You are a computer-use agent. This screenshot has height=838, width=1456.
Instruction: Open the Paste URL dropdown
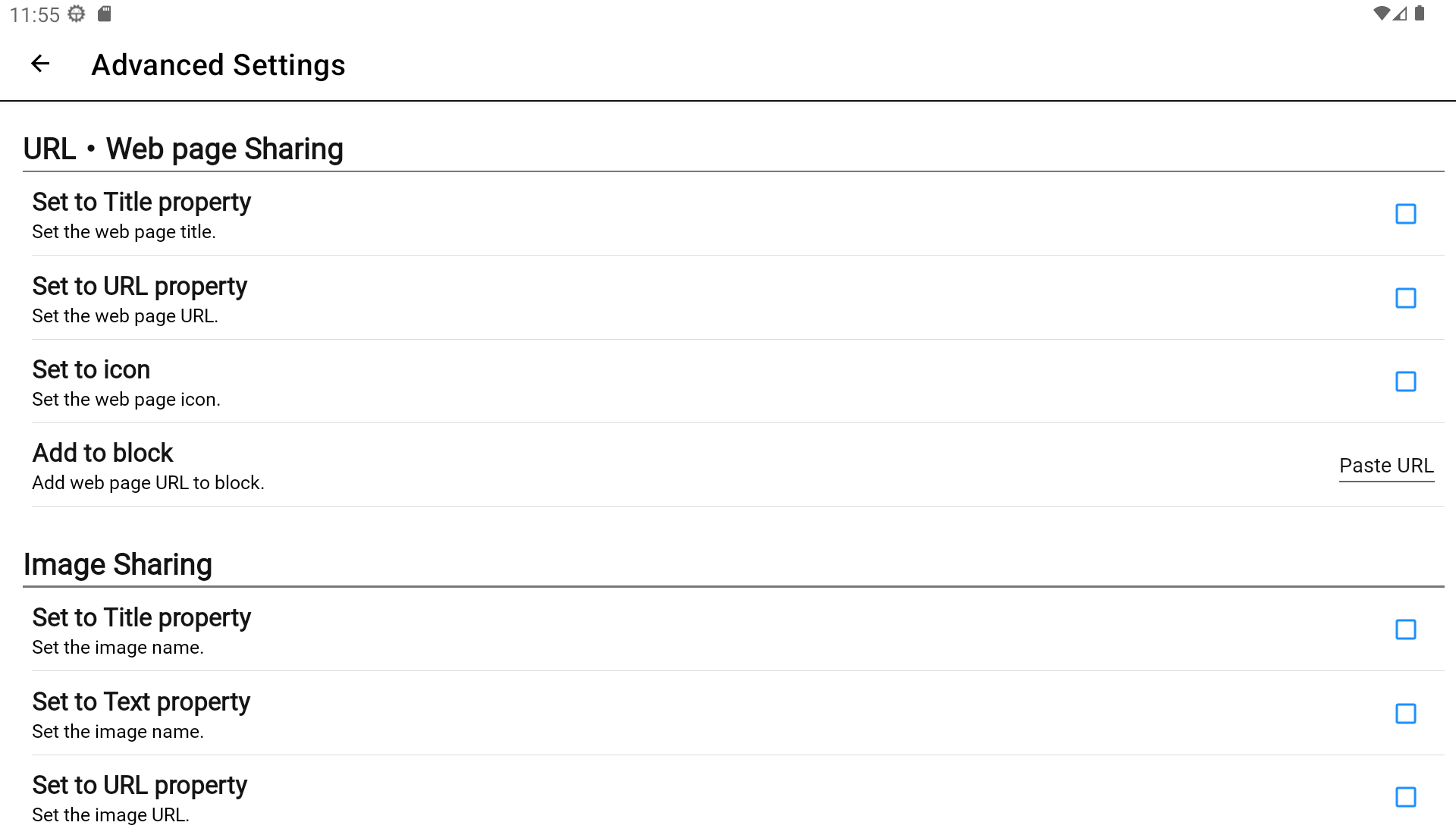point(1385,466)
